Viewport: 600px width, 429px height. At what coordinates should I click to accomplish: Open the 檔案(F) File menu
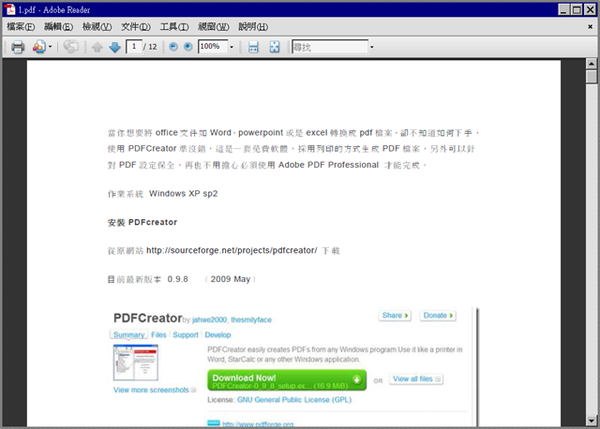(21, 27)
